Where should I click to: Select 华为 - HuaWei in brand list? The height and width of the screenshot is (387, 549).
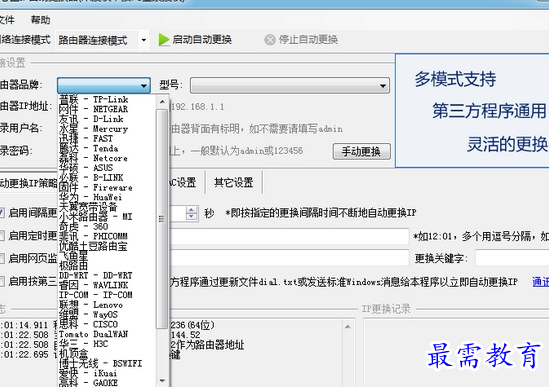click(x=106, y=197)
